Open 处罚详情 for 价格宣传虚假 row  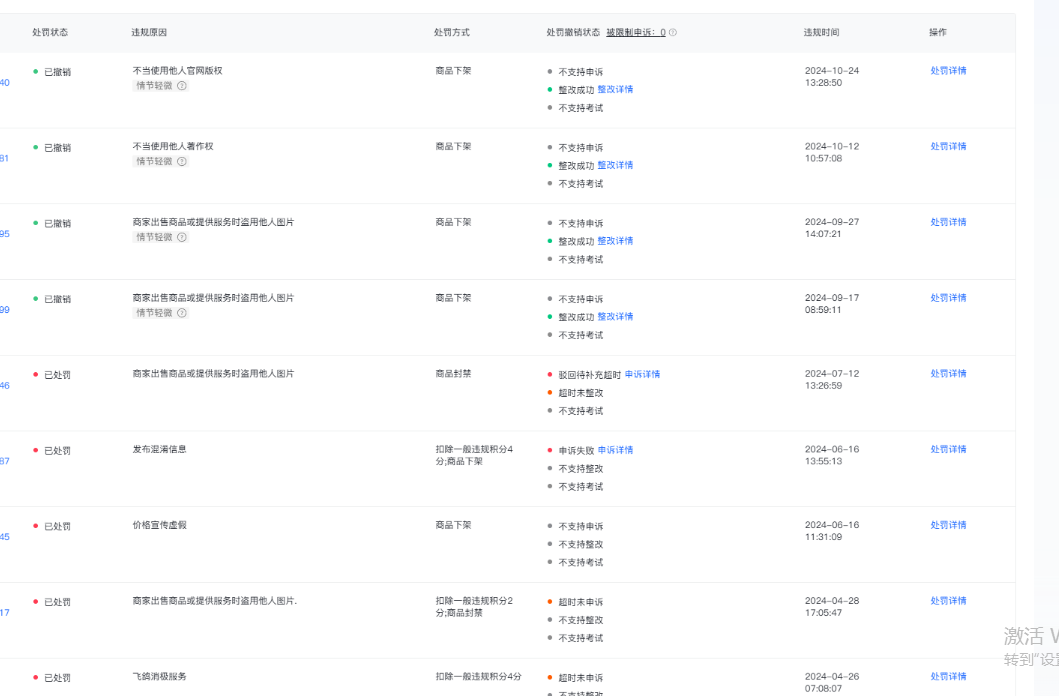pos(948,525)
